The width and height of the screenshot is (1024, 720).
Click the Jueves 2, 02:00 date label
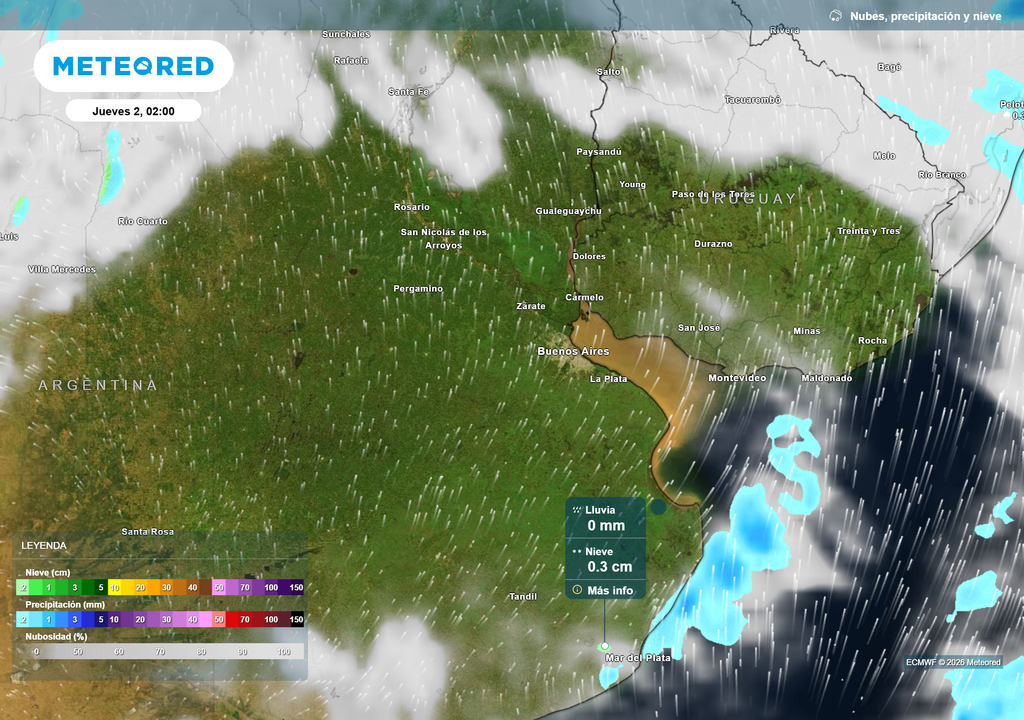(133, 111)
